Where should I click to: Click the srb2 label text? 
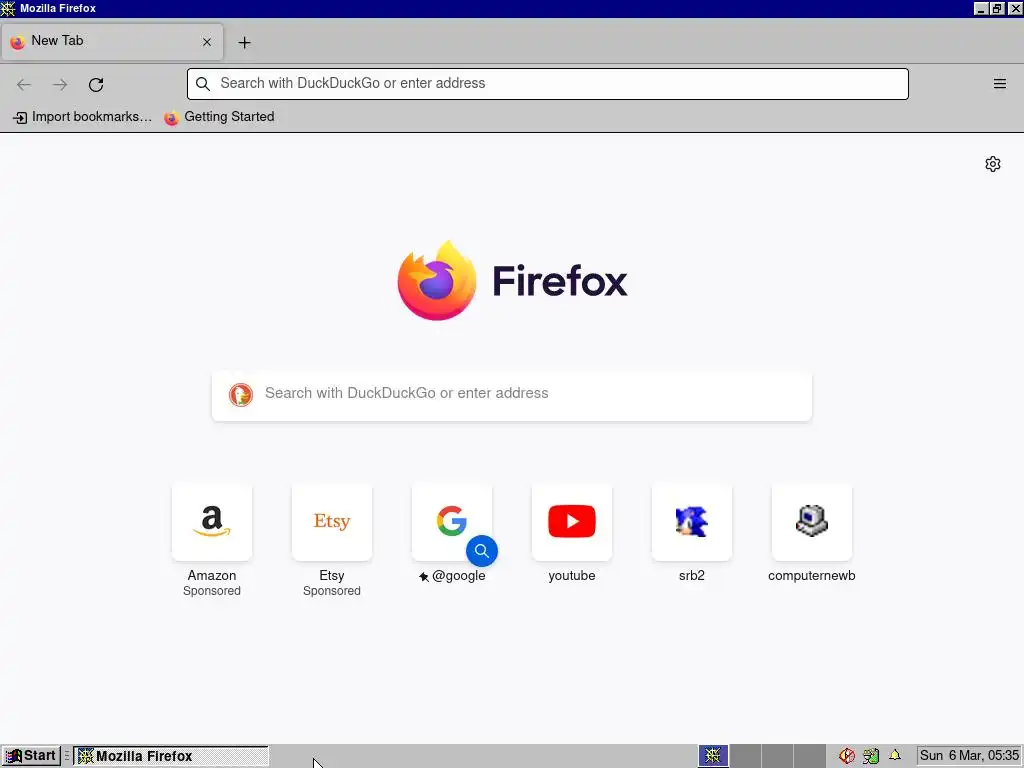(x=692, y=575)
